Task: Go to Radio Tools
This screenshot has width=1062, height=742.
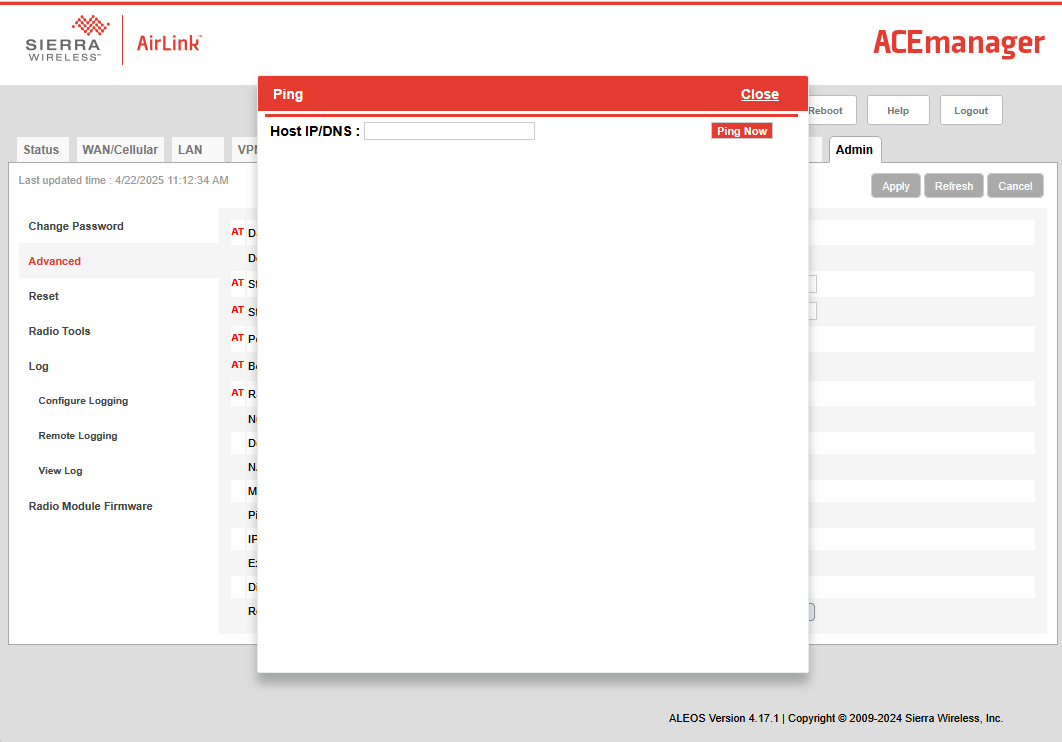Action: 60,331
